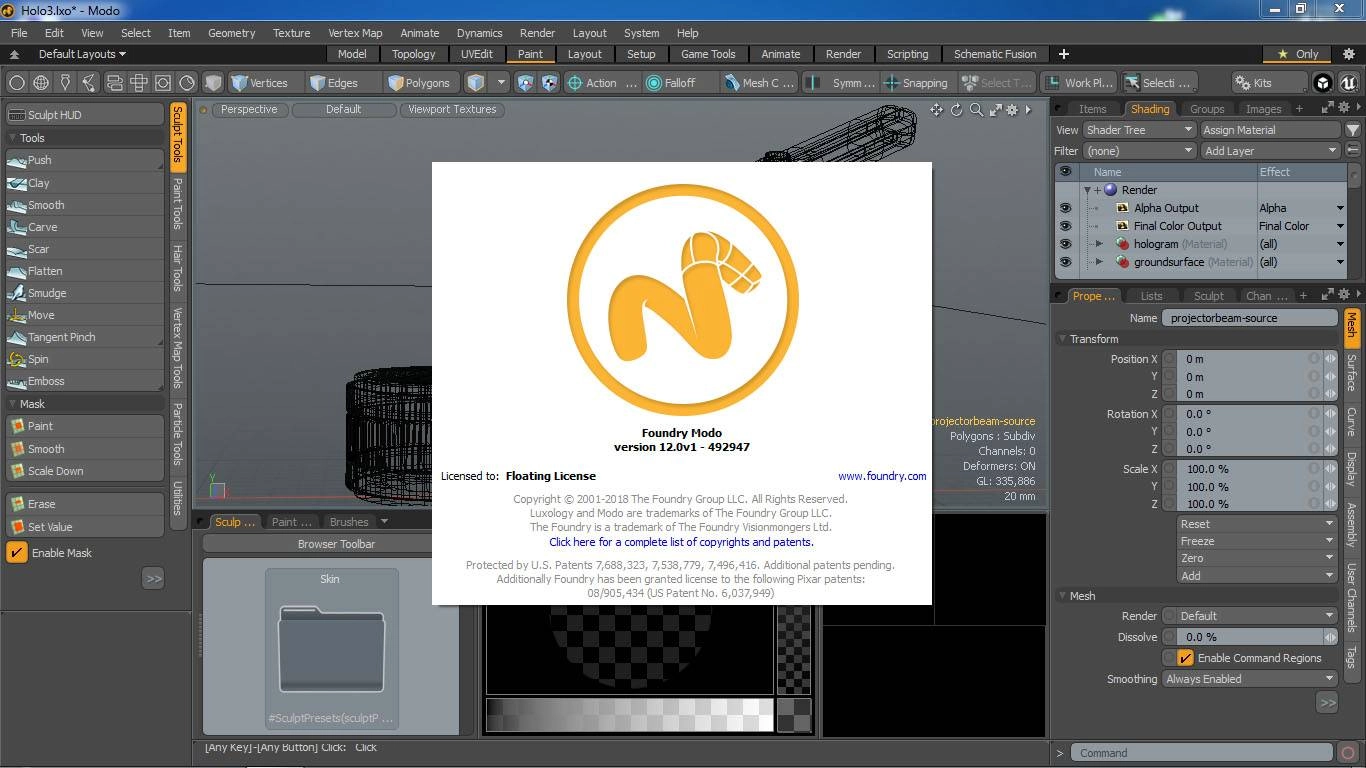Select the Smudge sculpt tool

pyautogui.click(x=84, y=293)
